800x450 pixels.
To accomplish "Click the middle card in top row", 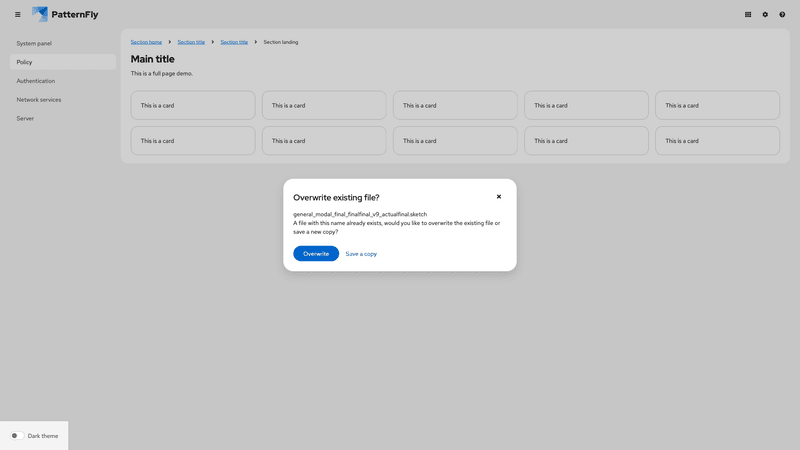I will point(455,105).
